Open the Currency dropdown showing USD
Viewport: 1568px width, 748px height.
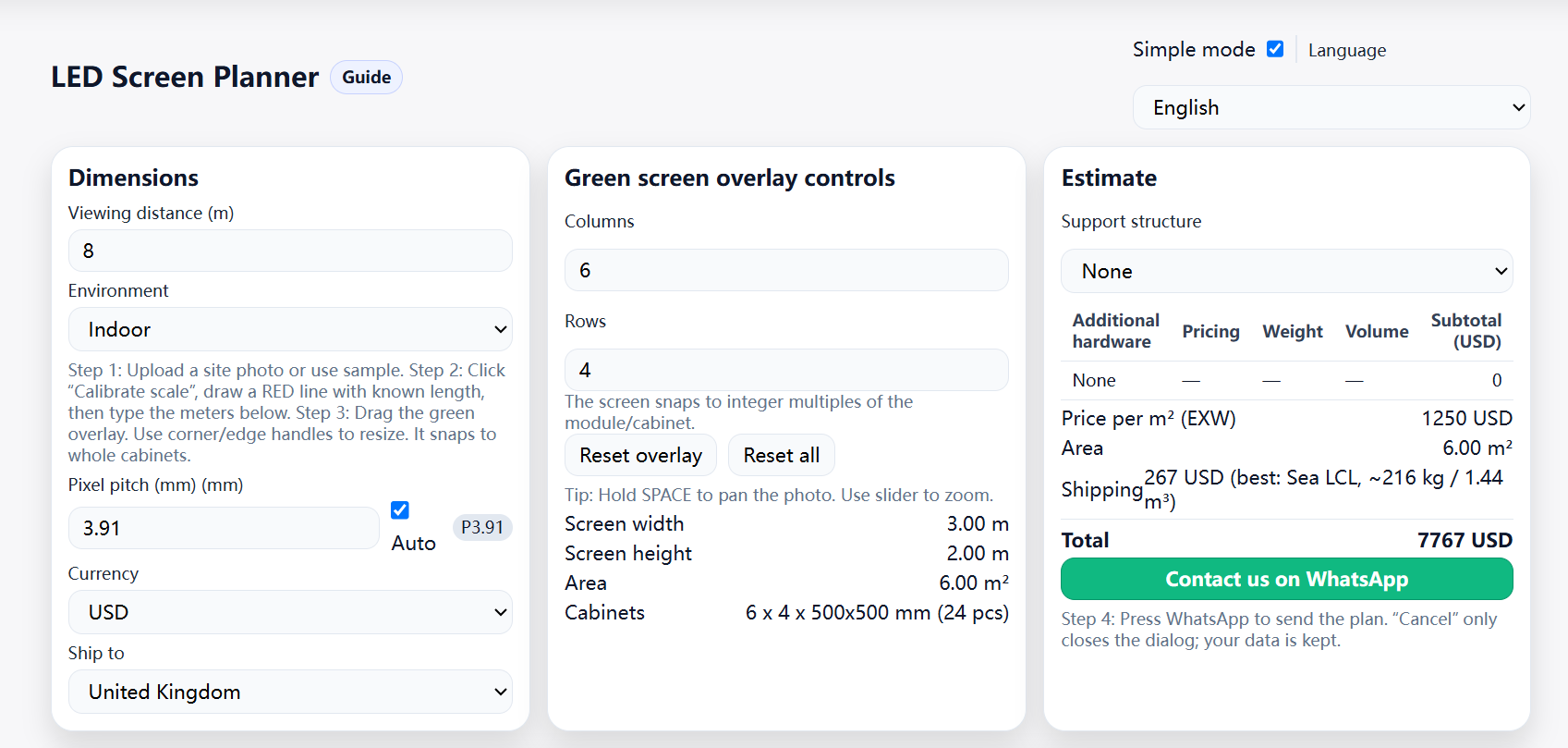tap(290, 612)
